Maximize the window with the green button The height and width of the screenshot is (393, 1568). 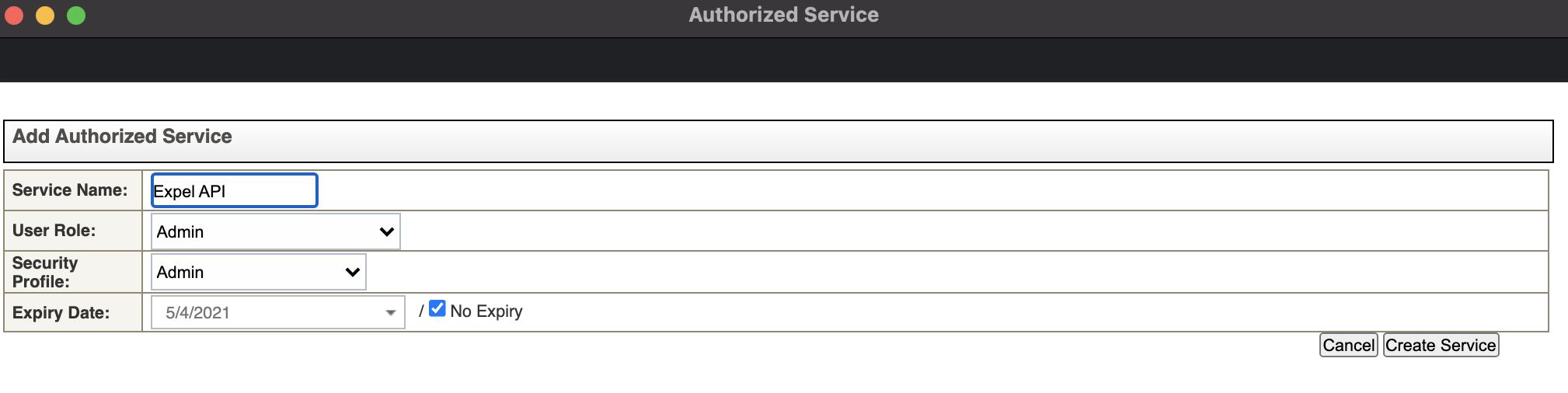point(76,16)
